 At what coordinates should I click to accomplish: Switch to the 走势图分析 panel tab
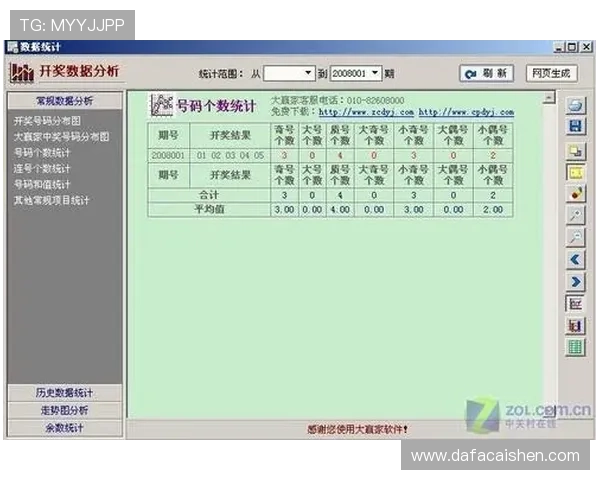click(x=65, y=410)
